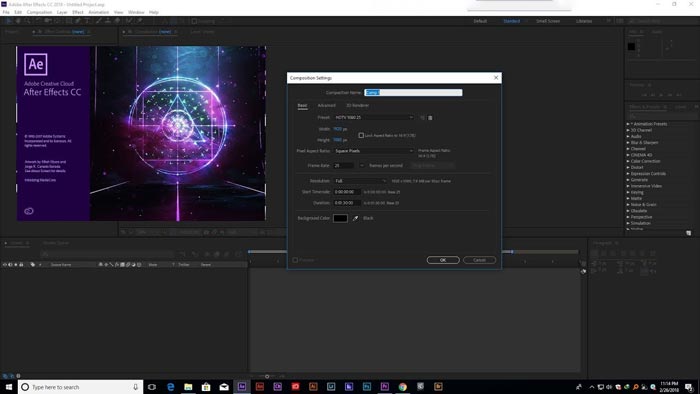
Task: Expand Keying effects category
Action: (x=628, y=192)
